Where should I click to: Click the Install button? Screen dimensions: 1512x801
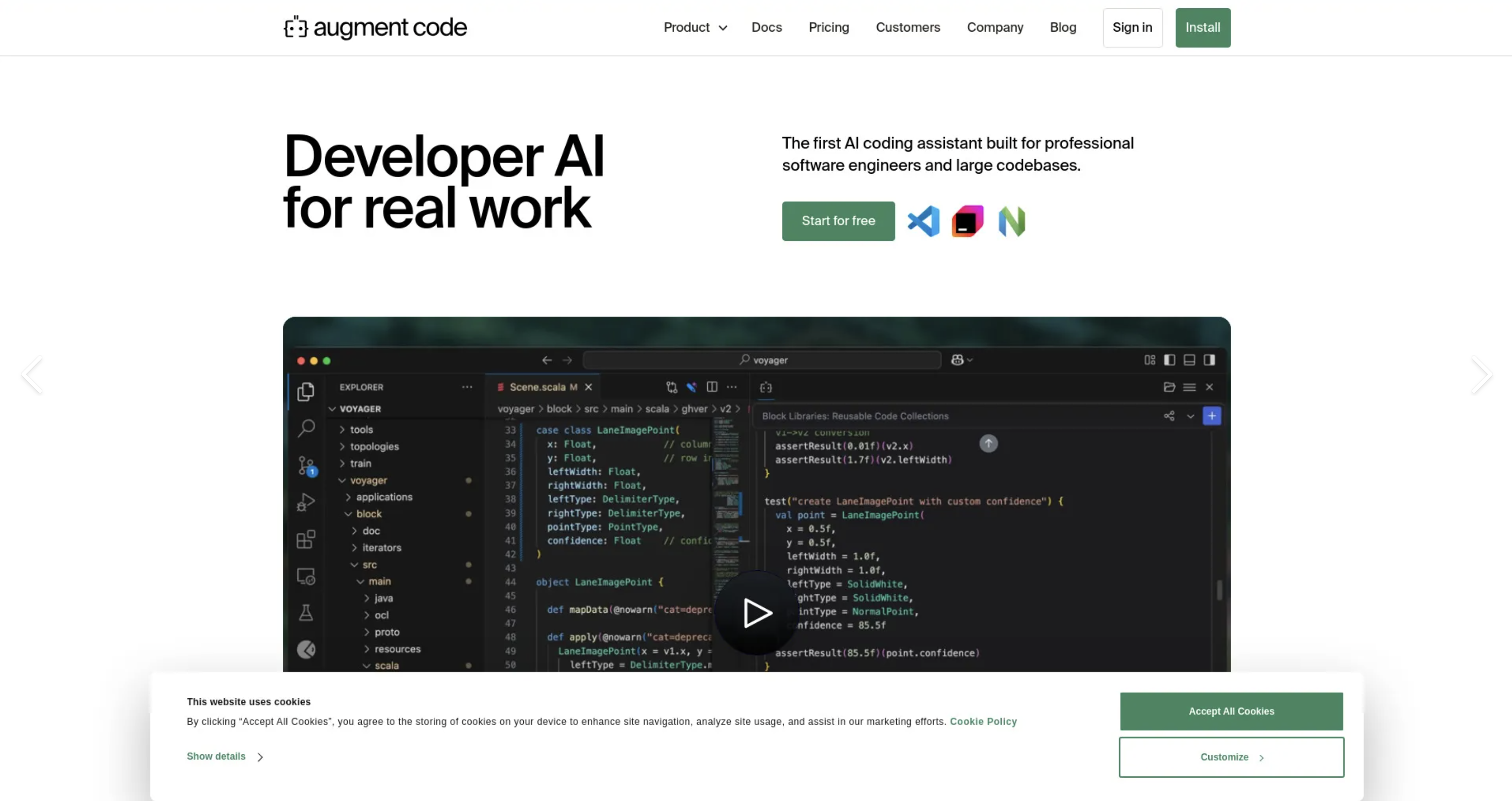[x=1203, y=28]
